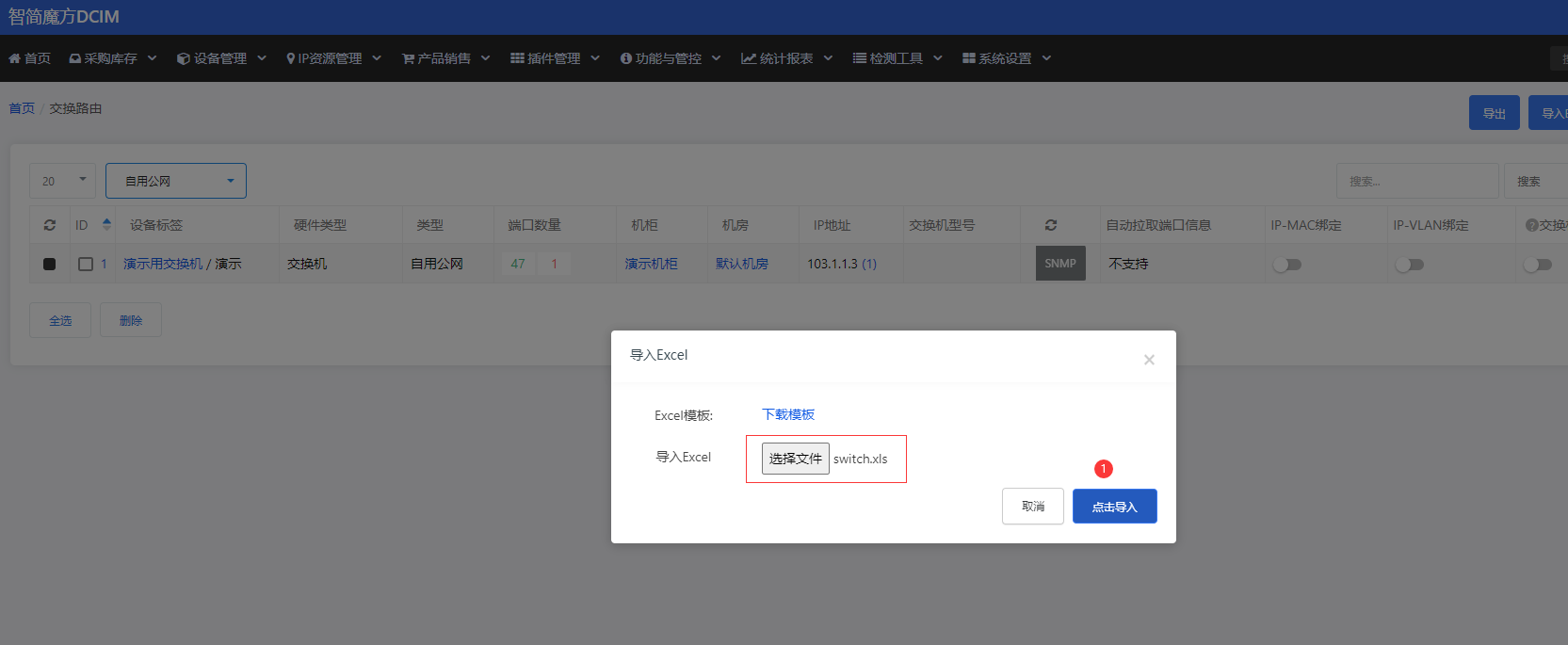Screen dimensions: 1568x645
Task: Open the 设备管理 menu
Action: coord(220,58)
